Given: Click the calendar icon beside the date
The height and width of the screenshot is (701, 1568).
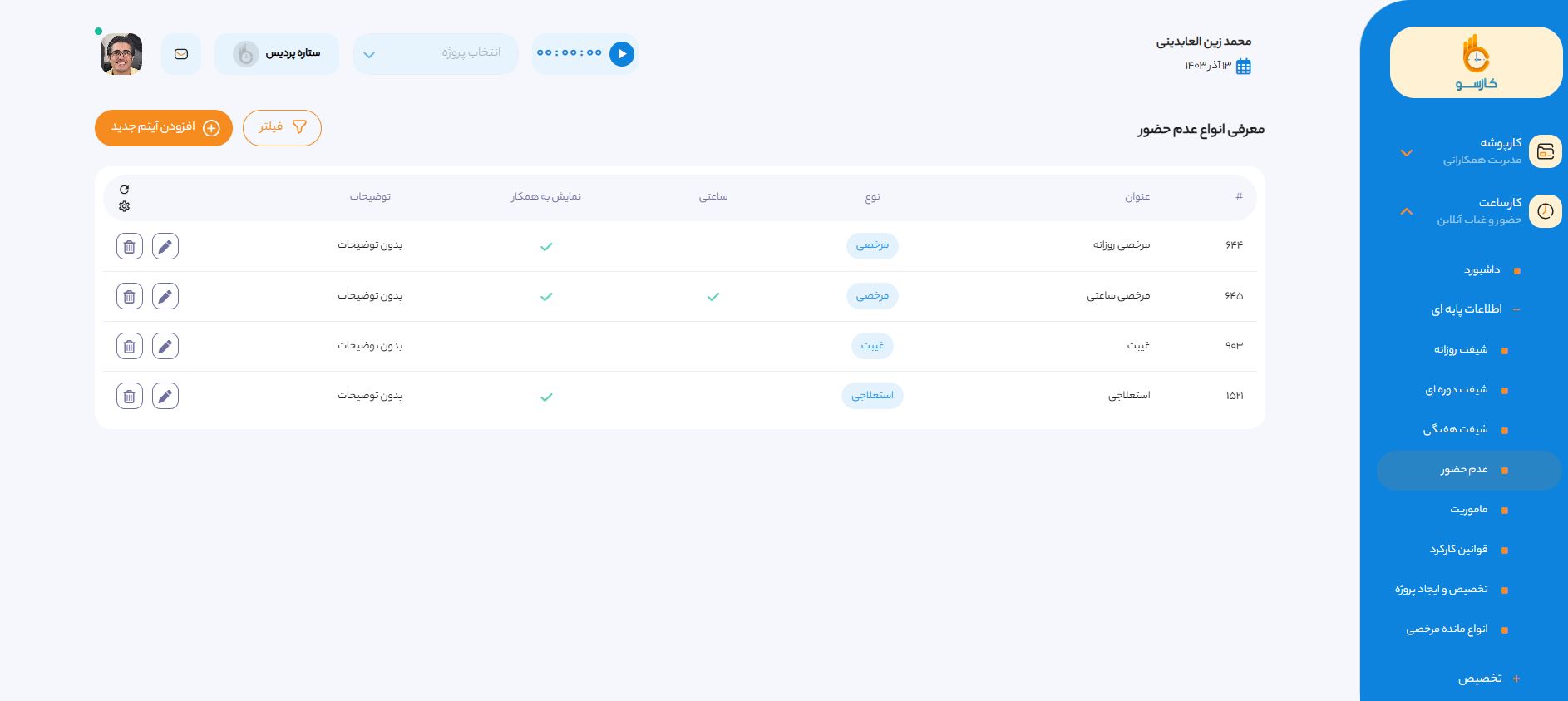Looking at the screenshot, I should click(1244, 67).
